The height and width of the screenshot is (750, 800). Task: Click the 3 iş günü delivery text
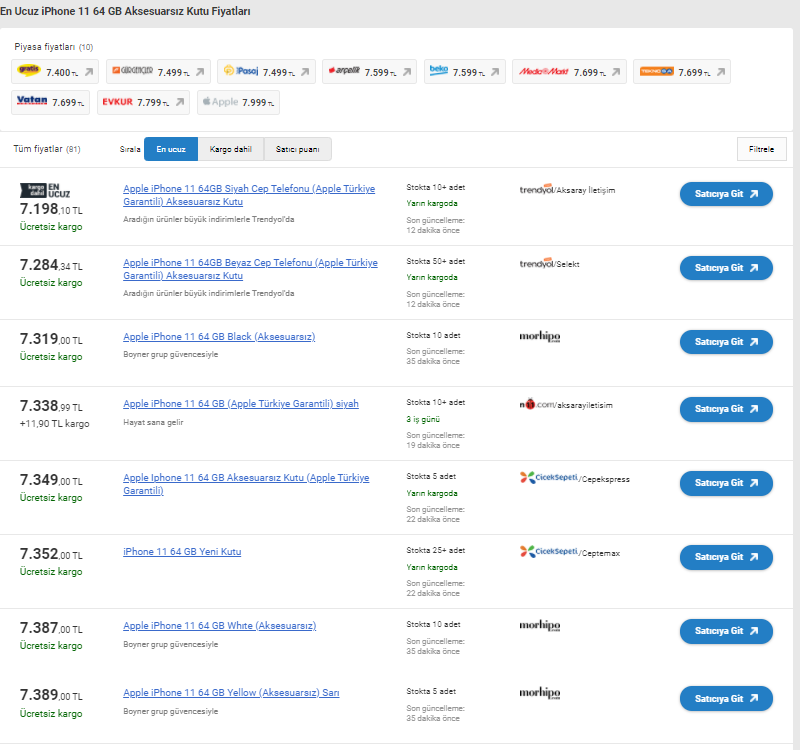(423, 419)
